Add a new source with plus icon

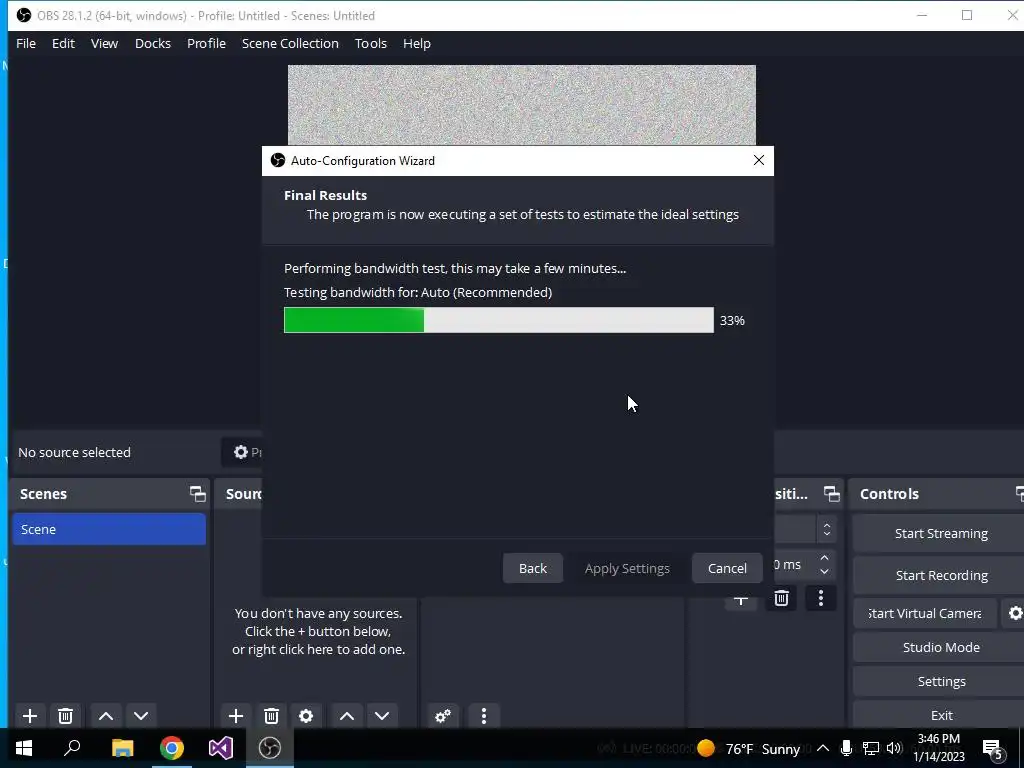(x=236, y=716)
